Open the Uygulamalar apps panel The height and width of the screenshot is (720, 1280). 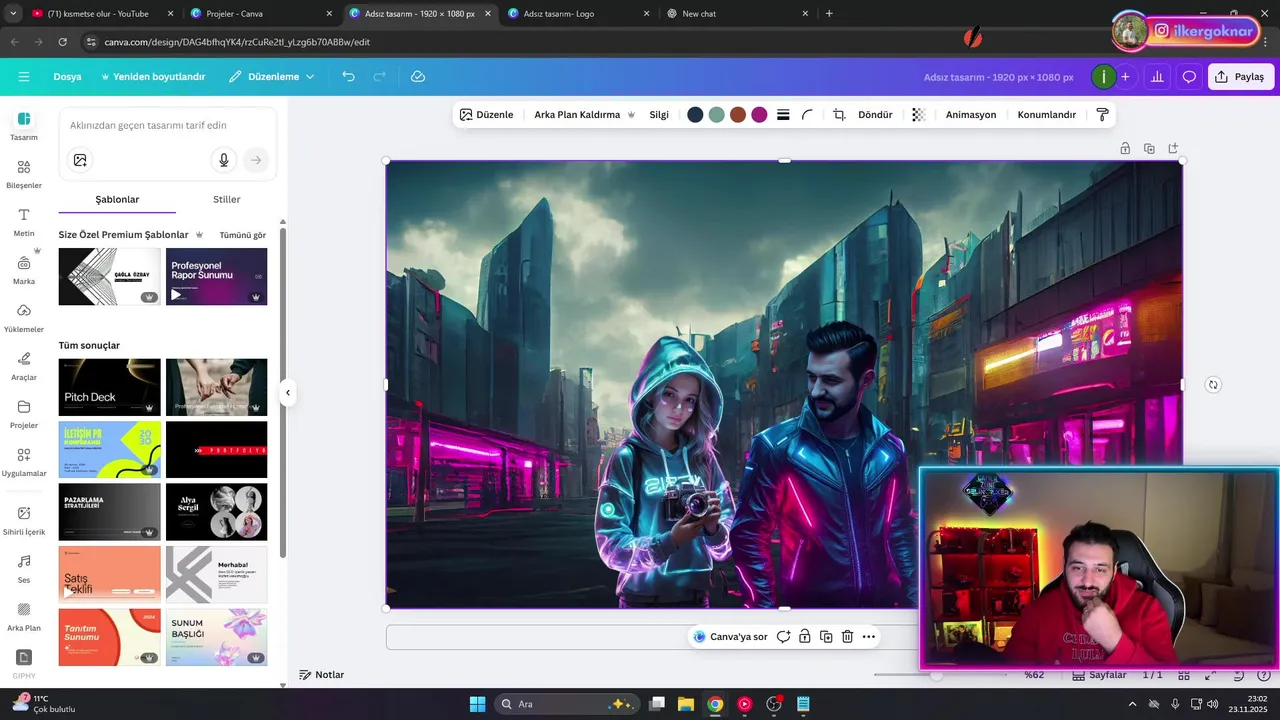[x=24, y=461]
